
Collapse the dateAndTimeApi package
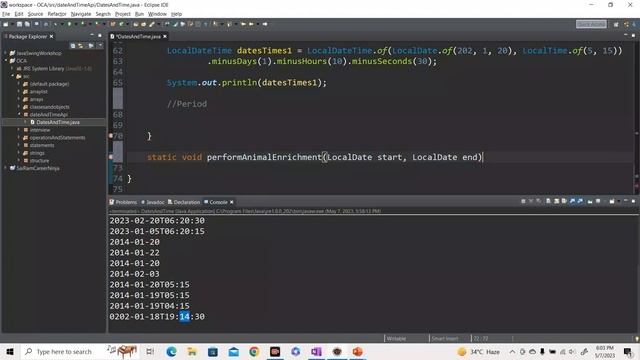19,114
